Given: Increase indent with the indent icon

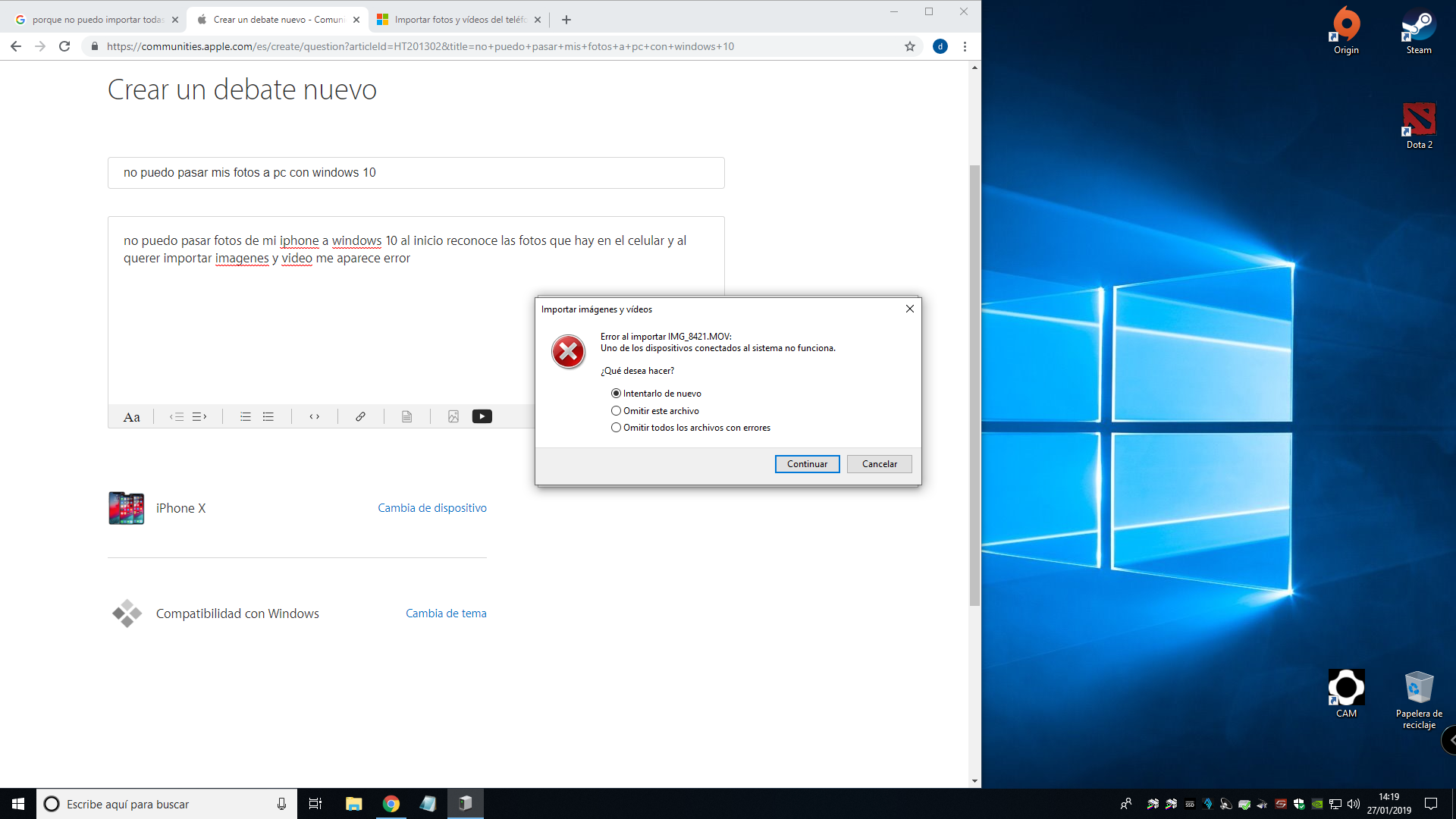Looking at the screenshot, I should click(199, 416).
